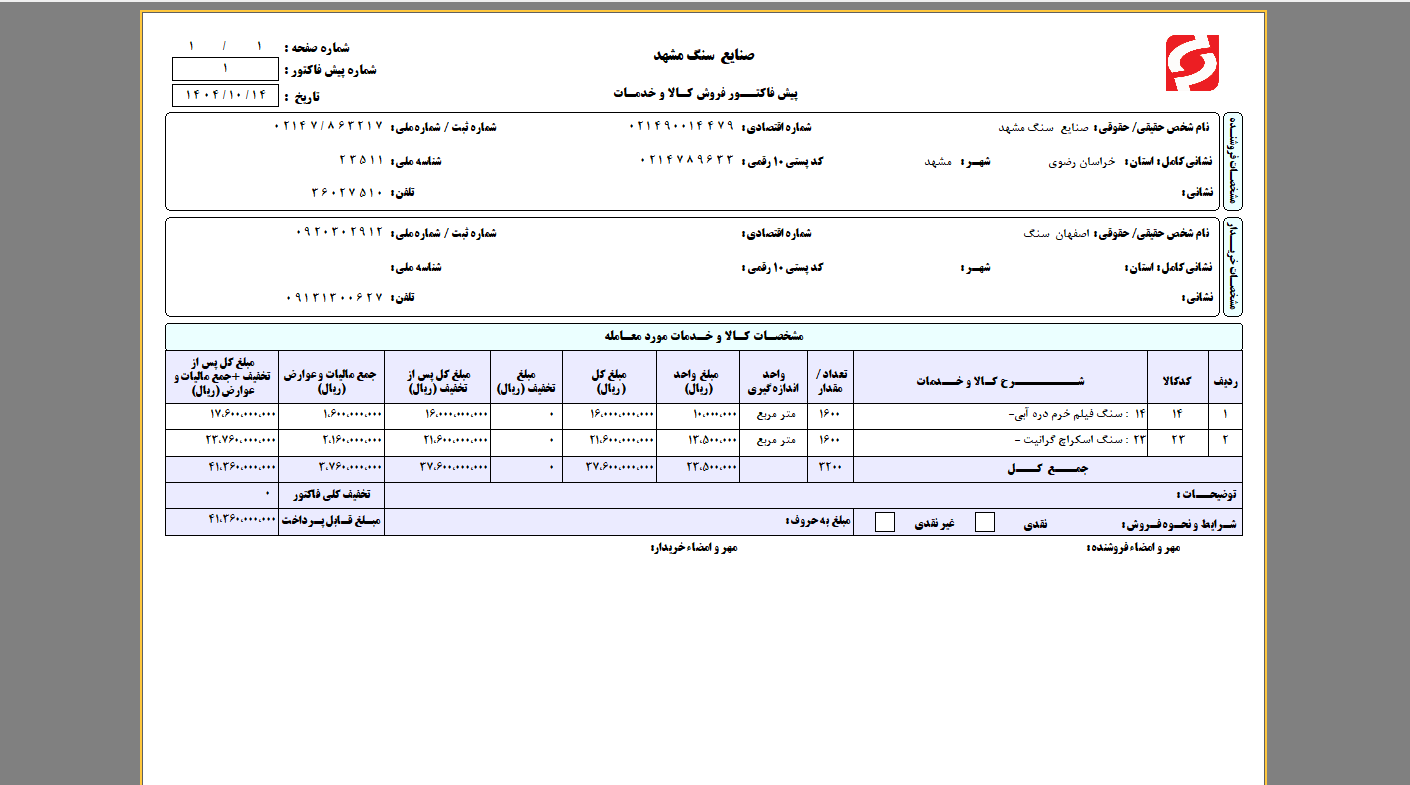Click item description سنگ اسکراچ گرانیت
Image resolution: width=1410 pixels, height=785 pixels.
(1073, 439)
